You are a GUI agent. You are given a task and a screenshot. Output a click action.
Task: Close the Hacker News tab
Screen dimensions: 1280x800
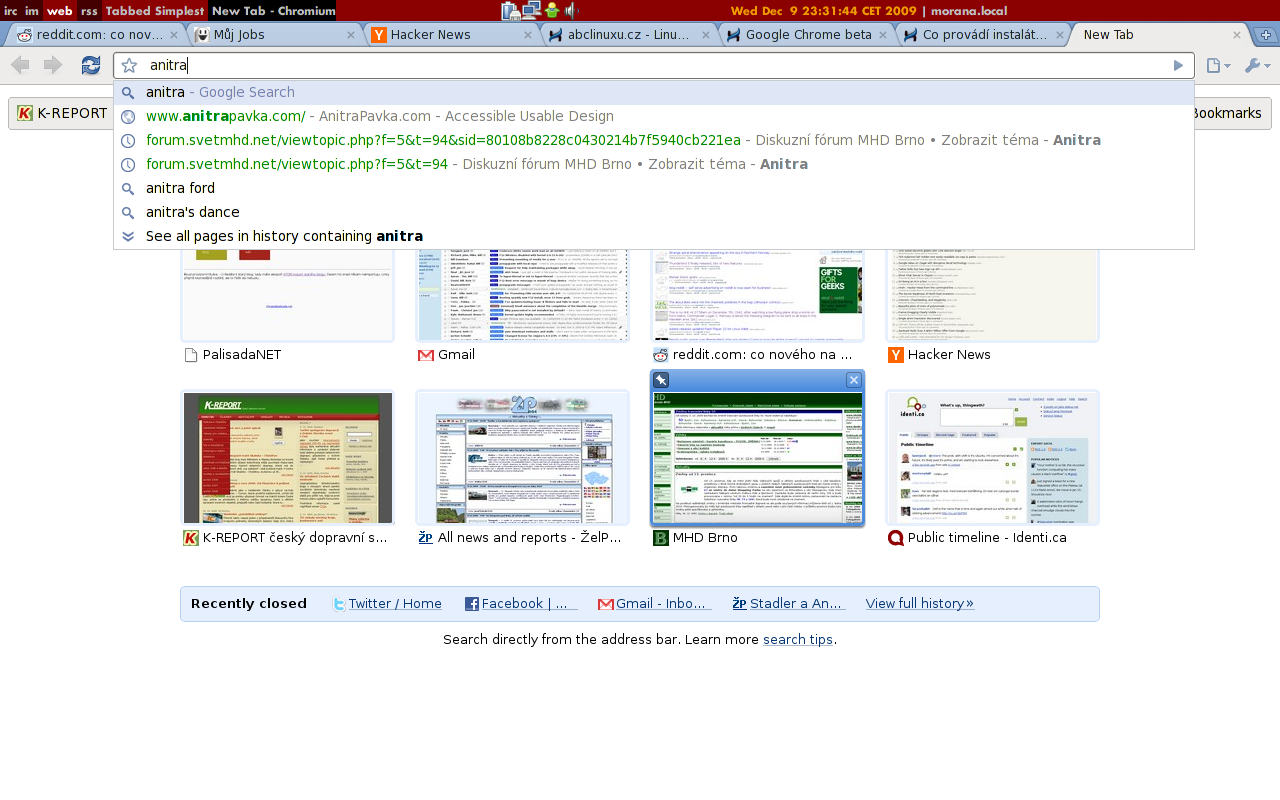[528, 35]
